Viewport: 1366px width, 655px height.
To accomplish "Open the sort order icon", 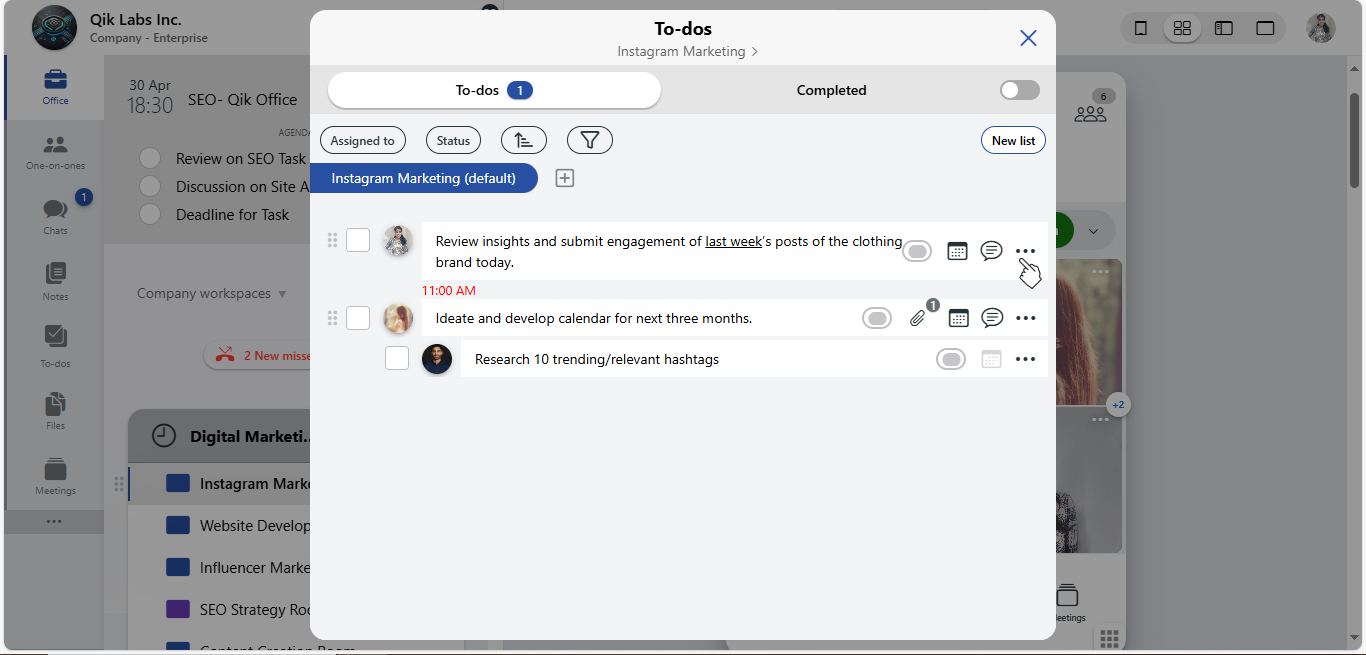I will (x=524, y=141).
